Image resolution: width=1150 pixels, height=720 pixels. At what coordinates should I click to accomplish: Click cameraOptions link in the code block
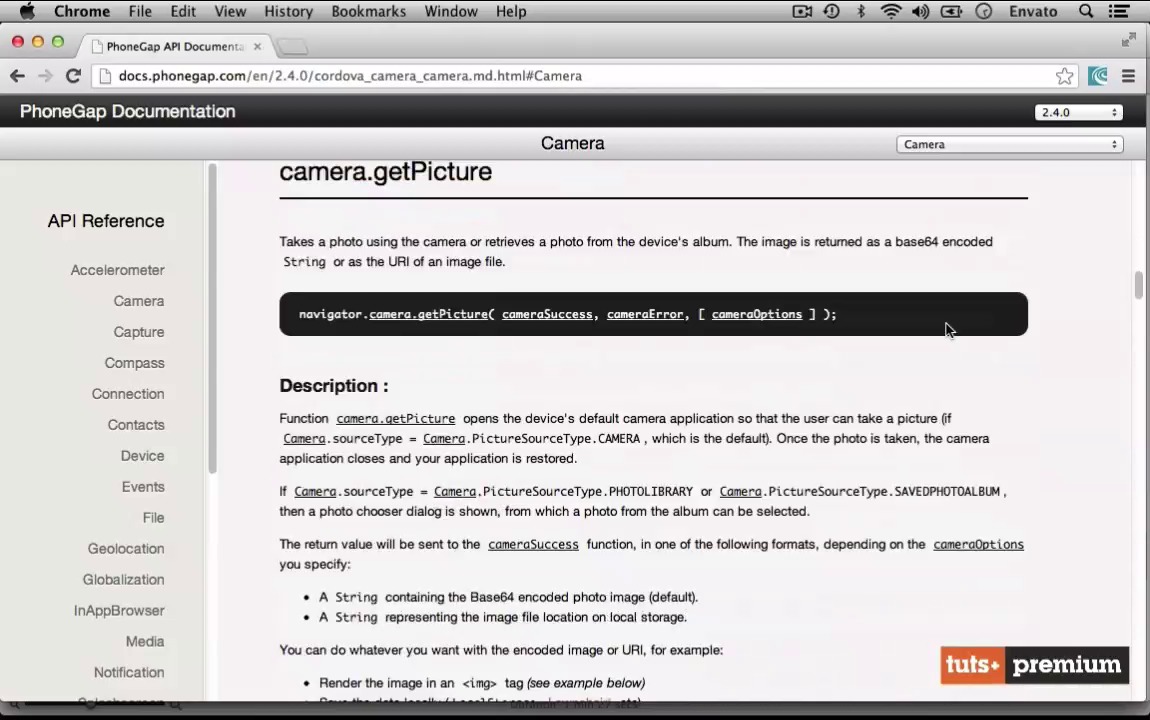(x=757, y=314)
